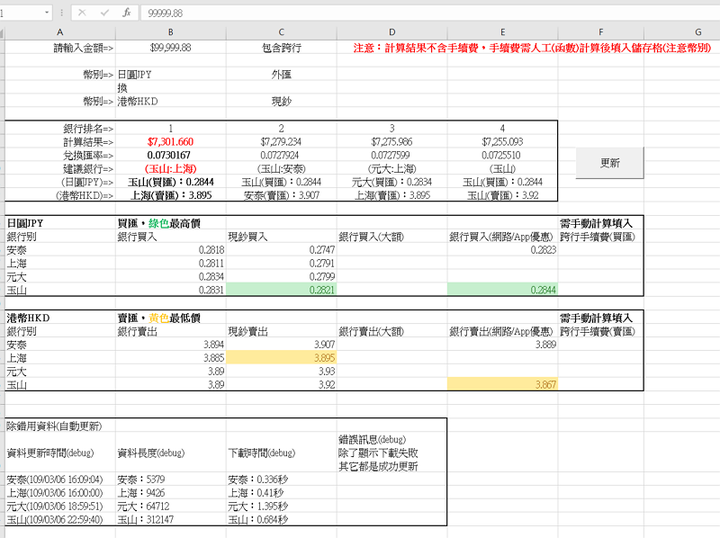Select column D header

(x=392, y=32)
